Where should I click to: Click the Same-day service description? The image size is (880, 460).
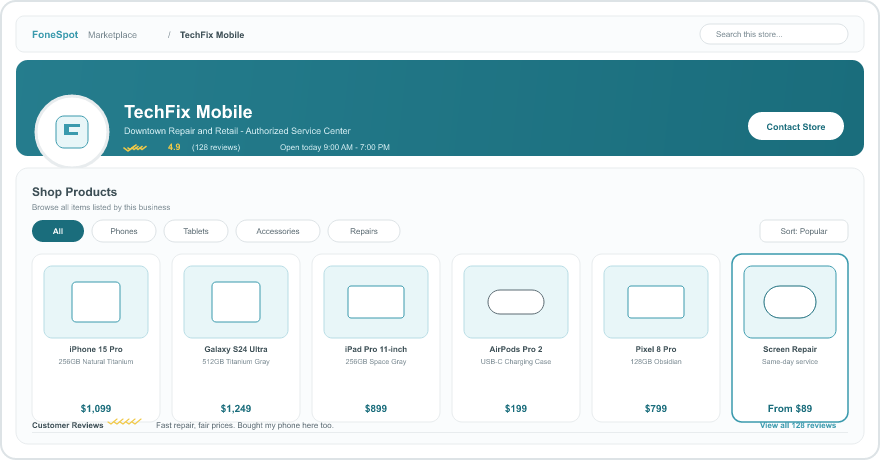[790, 362]
